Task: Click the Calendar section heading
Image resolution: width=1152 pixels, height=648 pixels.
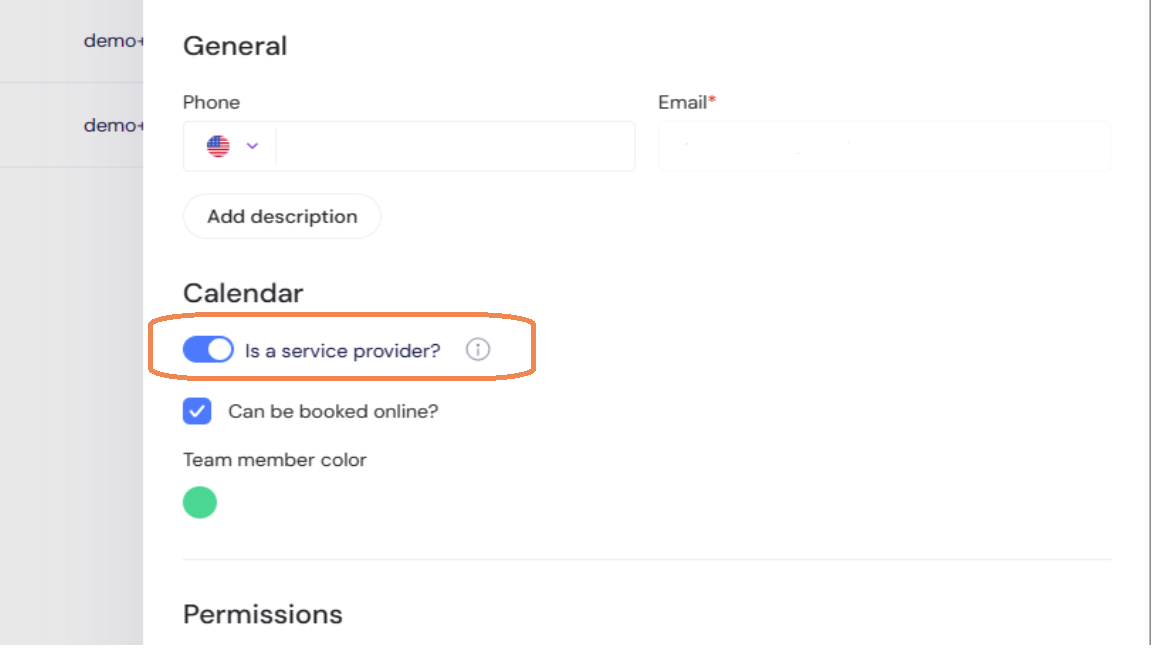Action: (243, 293)
